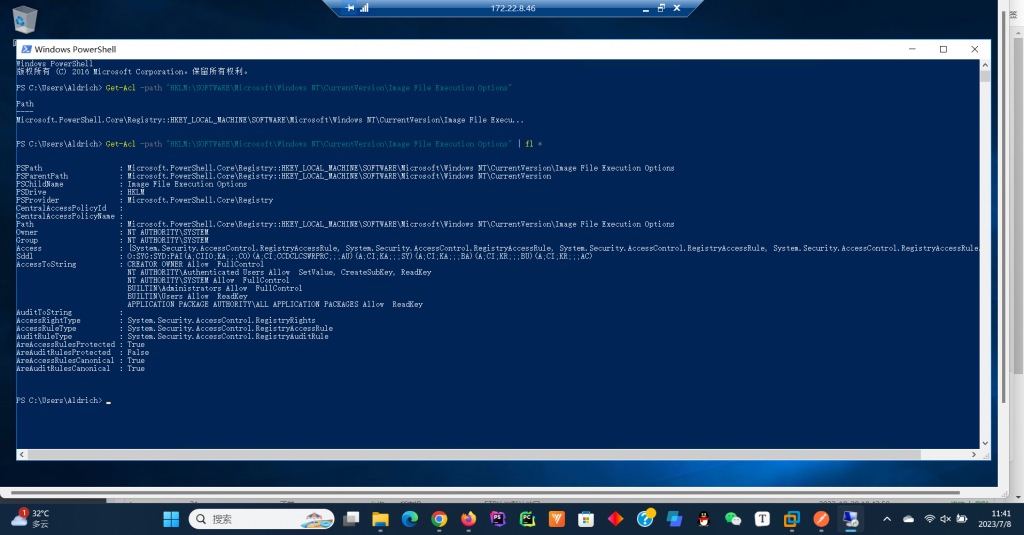Open PhpStorm from the taskbar
Image resolution: width=1024 pixels, height=535 pixels.
(x=498, y=519)
